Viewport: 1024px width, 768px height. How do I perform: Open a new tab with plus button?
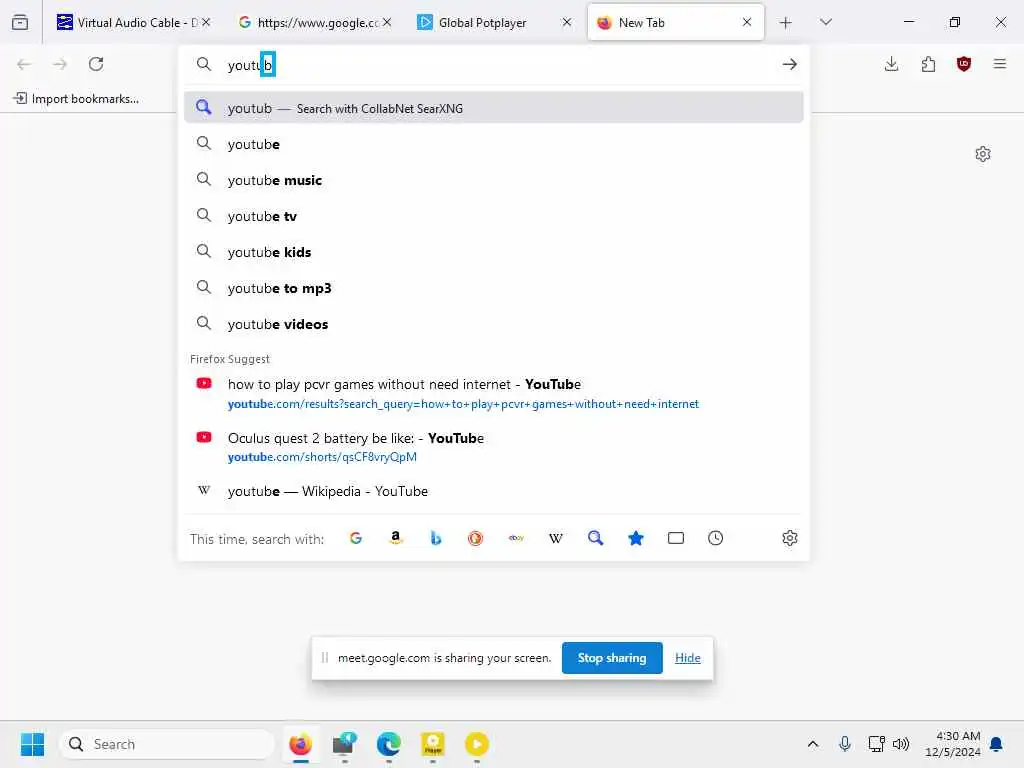click(x=786, y=23)
